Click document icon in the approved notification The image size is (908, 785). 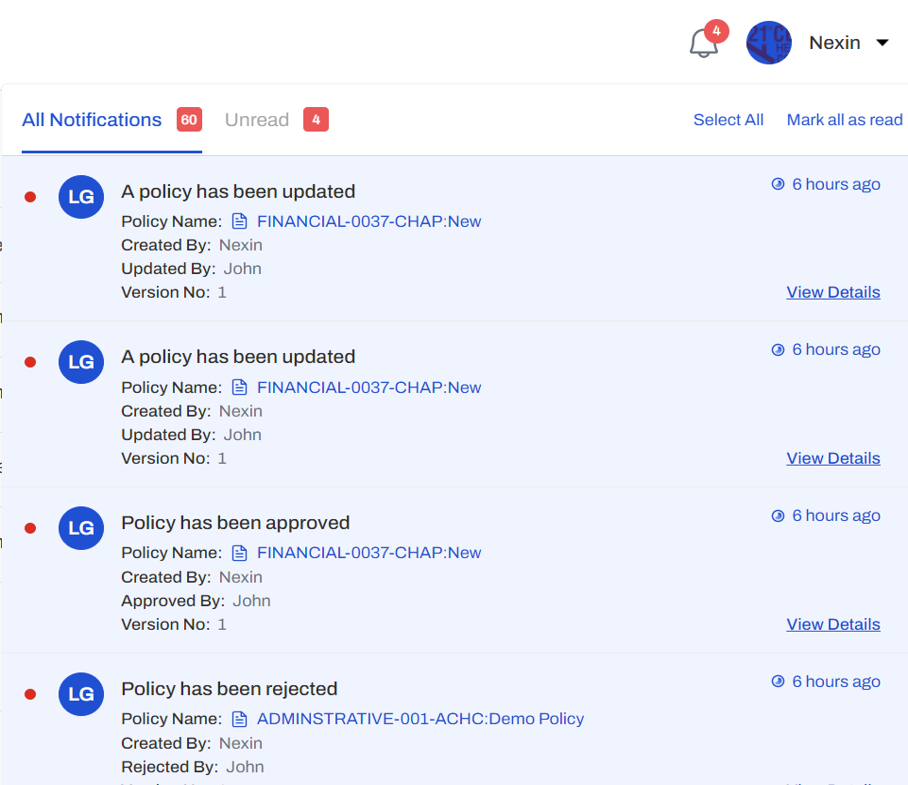pyautogui.click(x=239, y=553)
